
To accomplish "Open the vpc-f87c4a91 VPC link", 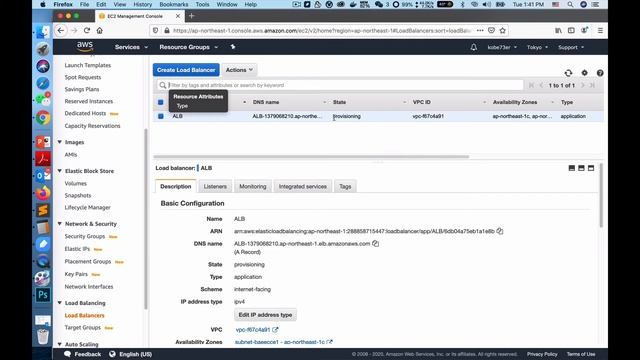I will pyautogui.click(x=253, y=329).
